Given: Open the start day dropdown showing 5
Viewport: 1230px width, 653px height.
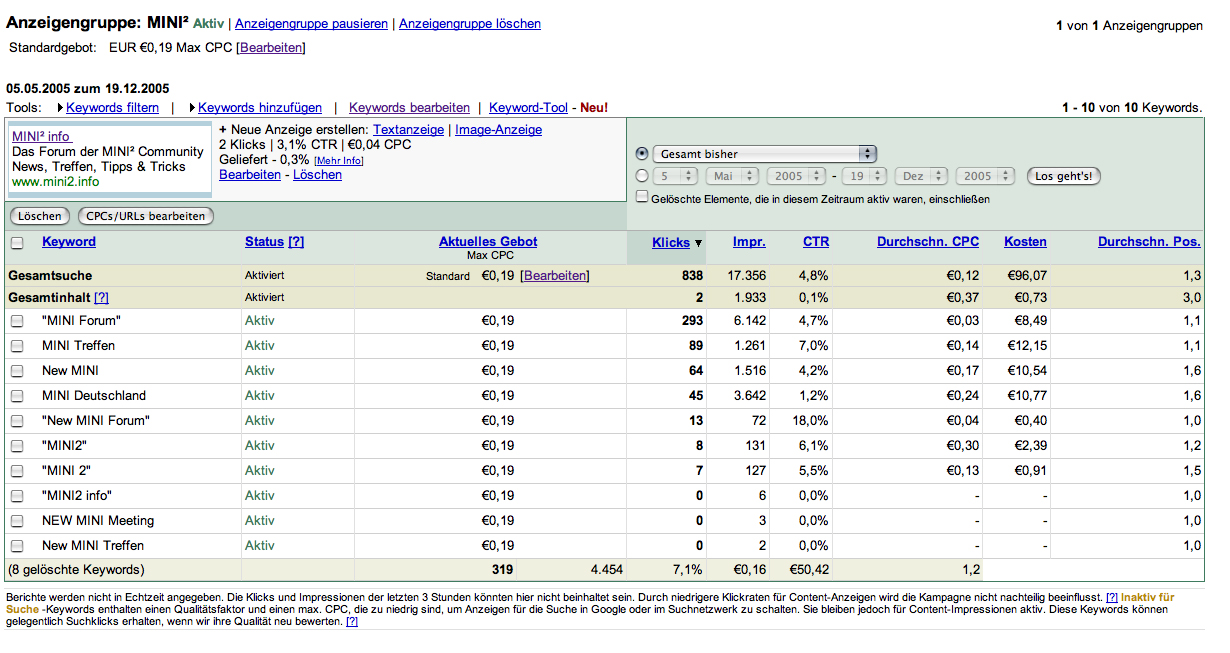Looking at the screenshot, I should pyautogui.click(x=675, y=176).
